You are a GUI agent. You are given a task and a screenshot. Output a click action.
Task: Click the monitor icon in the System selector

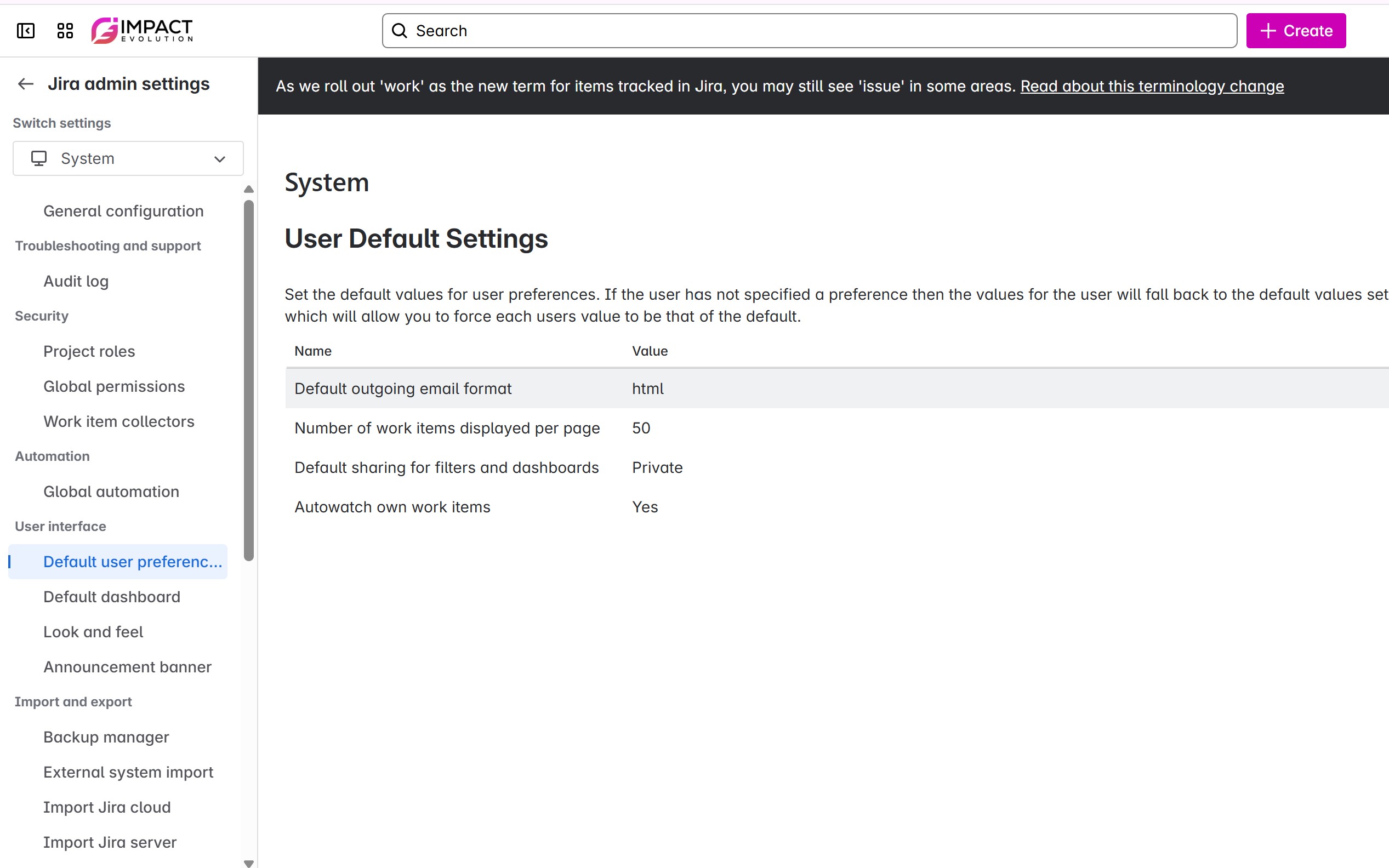pyautogui.click(x=38, y=158)
